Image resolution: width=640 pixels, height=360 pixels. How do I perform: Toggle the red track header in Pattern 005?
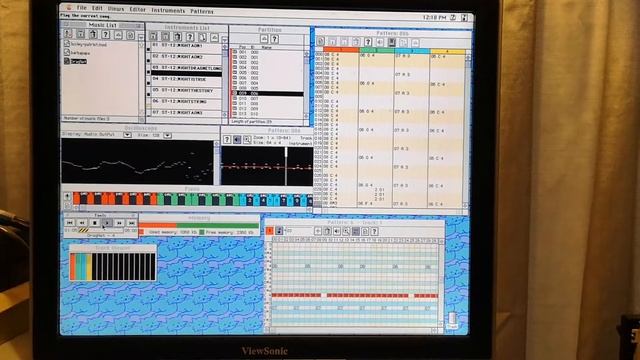tap(341, 50)
